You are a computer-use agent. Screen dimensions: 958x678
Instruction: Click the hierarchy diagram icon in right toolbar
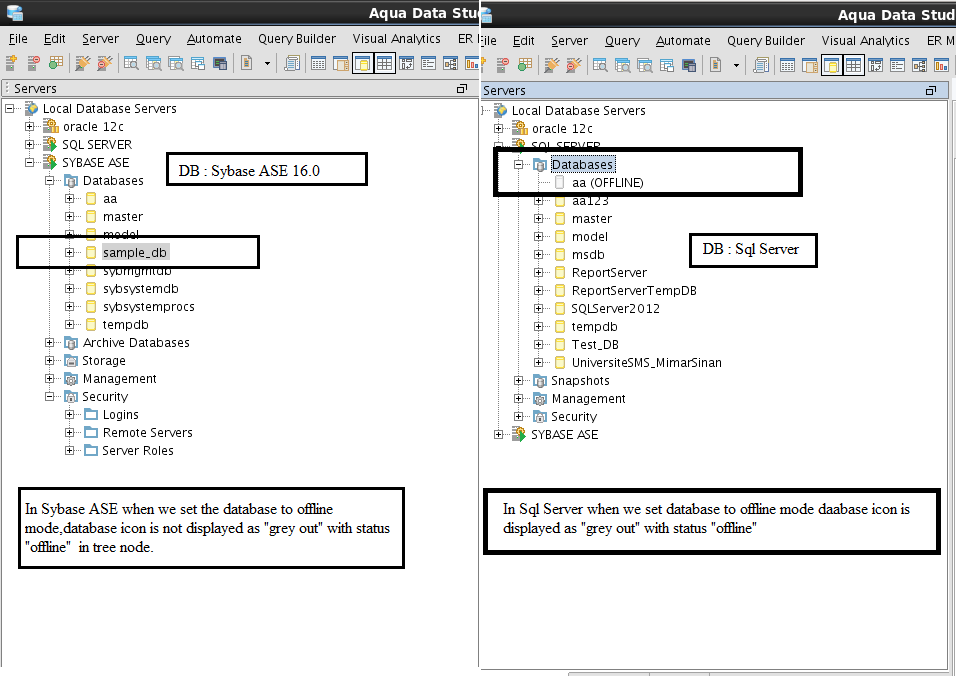(x=920, y=65)
